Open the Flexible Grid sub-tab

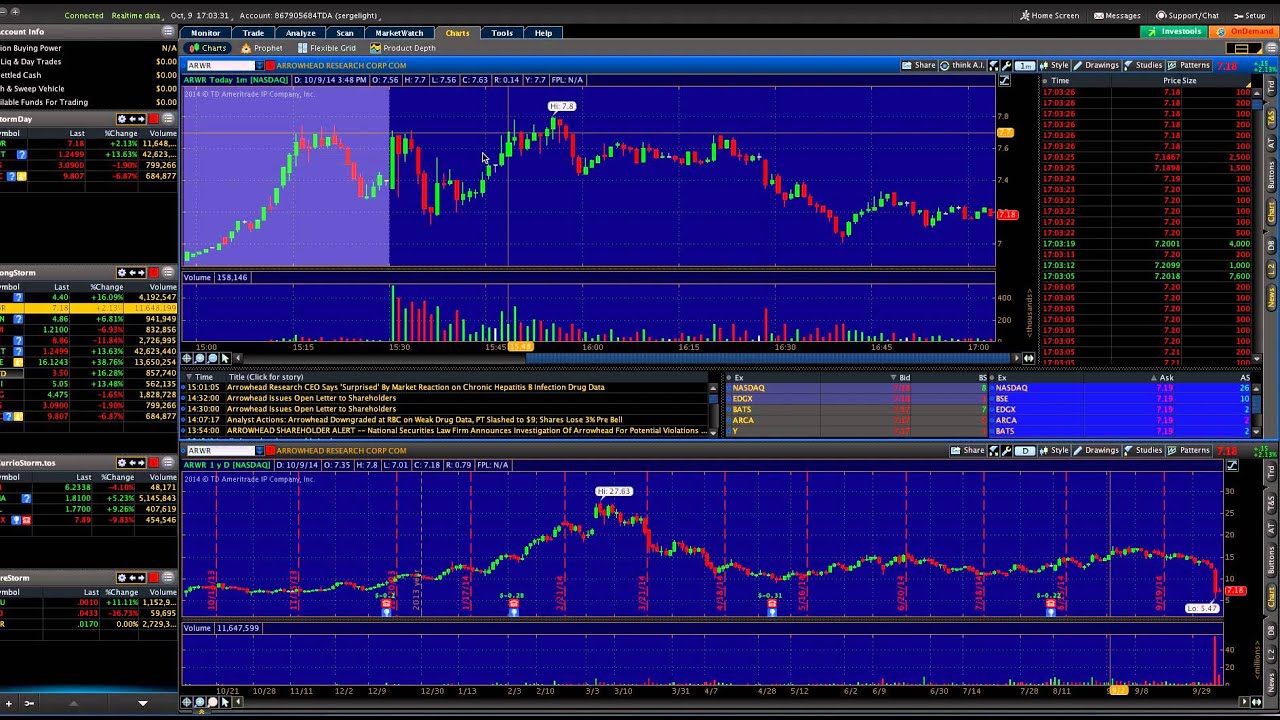click(326, 48)
